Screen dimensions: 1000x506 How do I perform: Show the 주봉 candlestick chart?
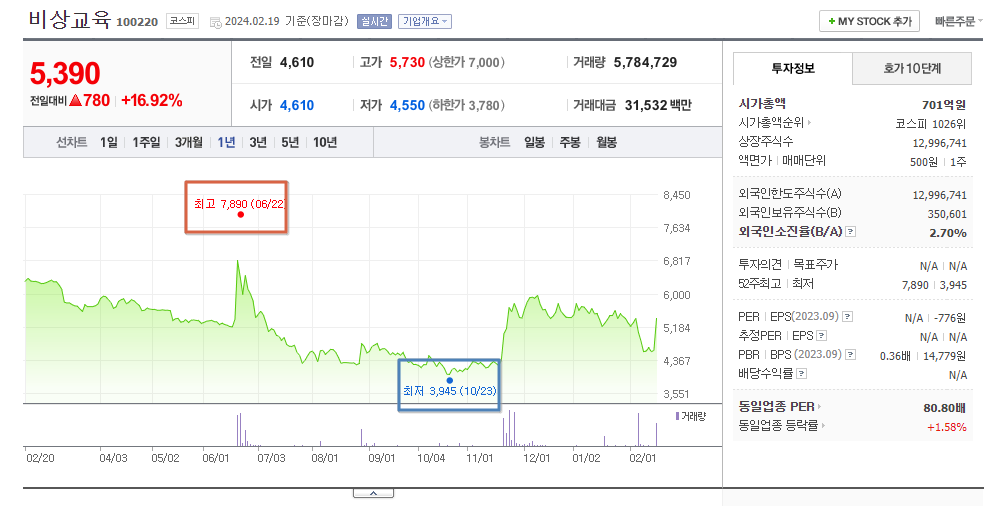click(570, 142)
